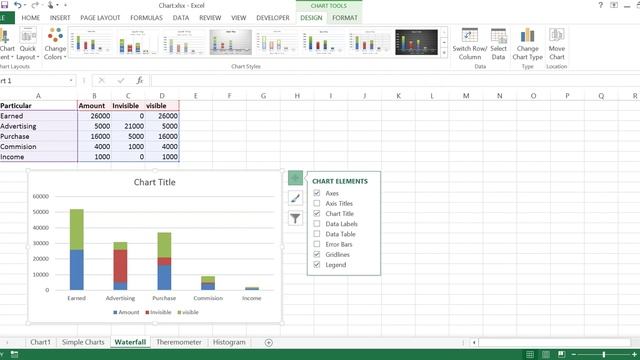Viewport: 640px width, 360px height.
Task: Open Select Data dialog
Action: pyautogui.click(x=498, y=44)
